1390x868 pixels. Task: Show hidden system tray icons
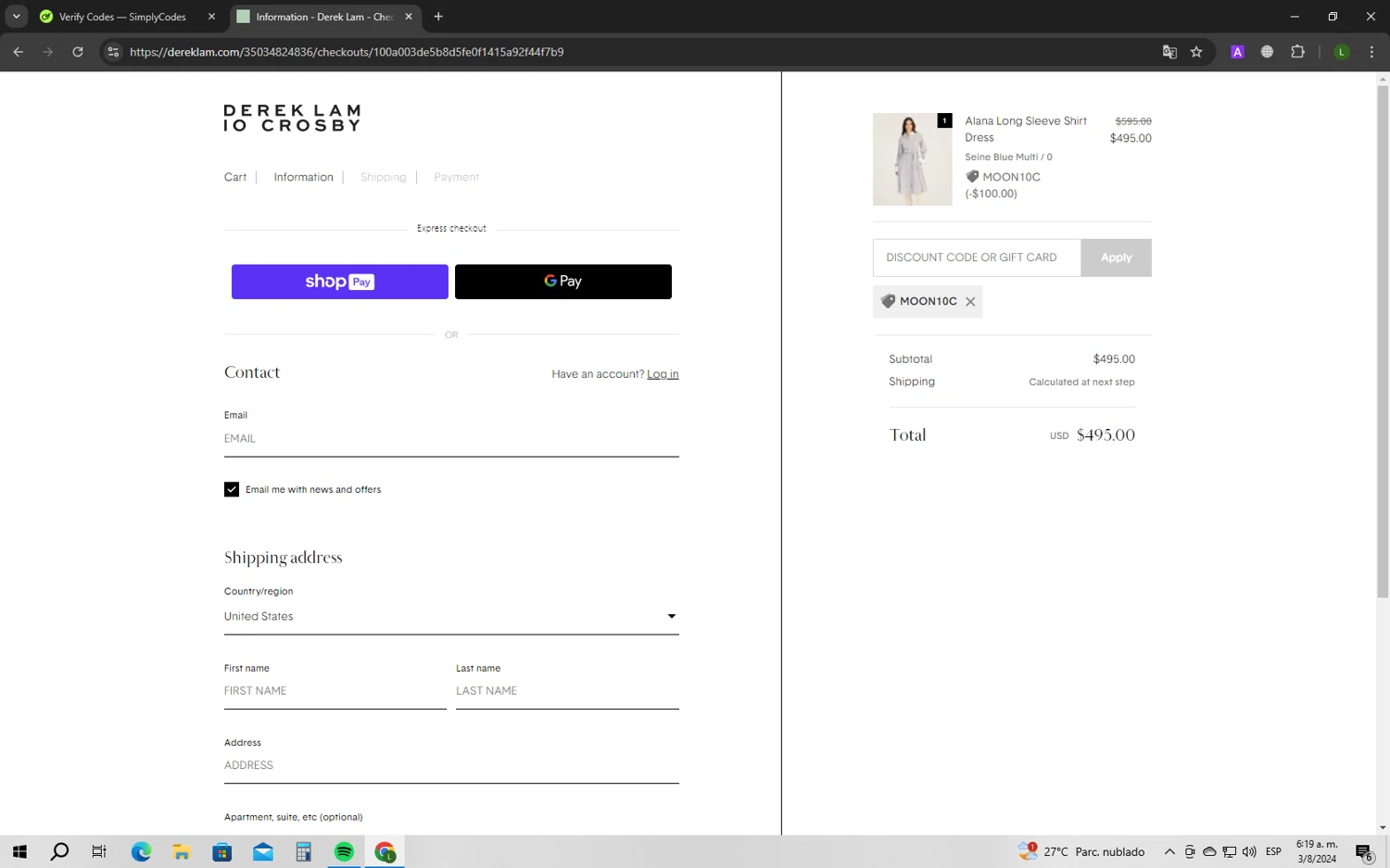click(1169, 852)
